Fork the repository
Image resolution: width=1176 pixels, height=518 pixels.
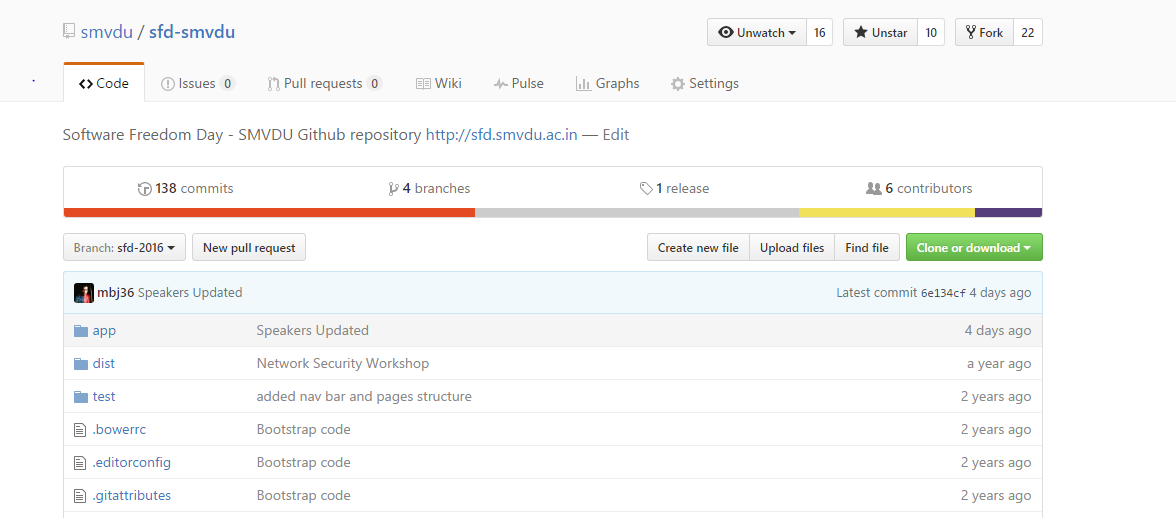point(984,32)
